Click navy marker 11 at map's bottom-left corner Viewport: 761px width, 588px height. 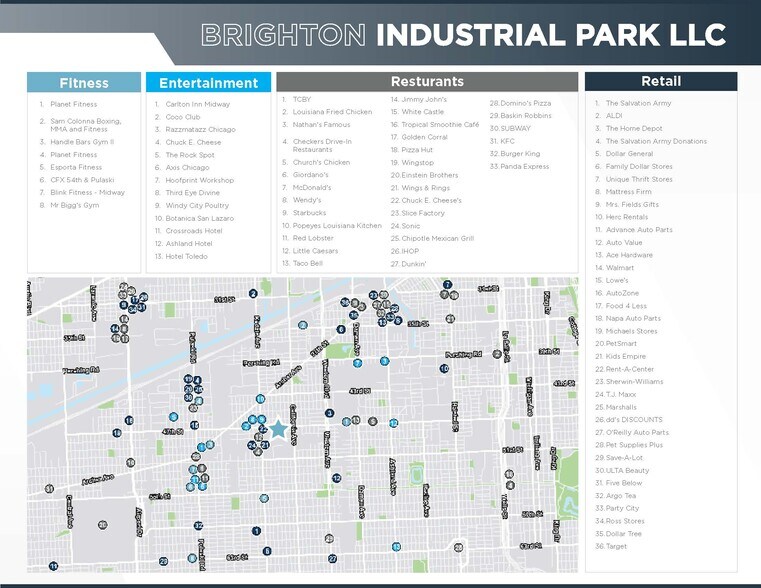click(x=53, y=566)
